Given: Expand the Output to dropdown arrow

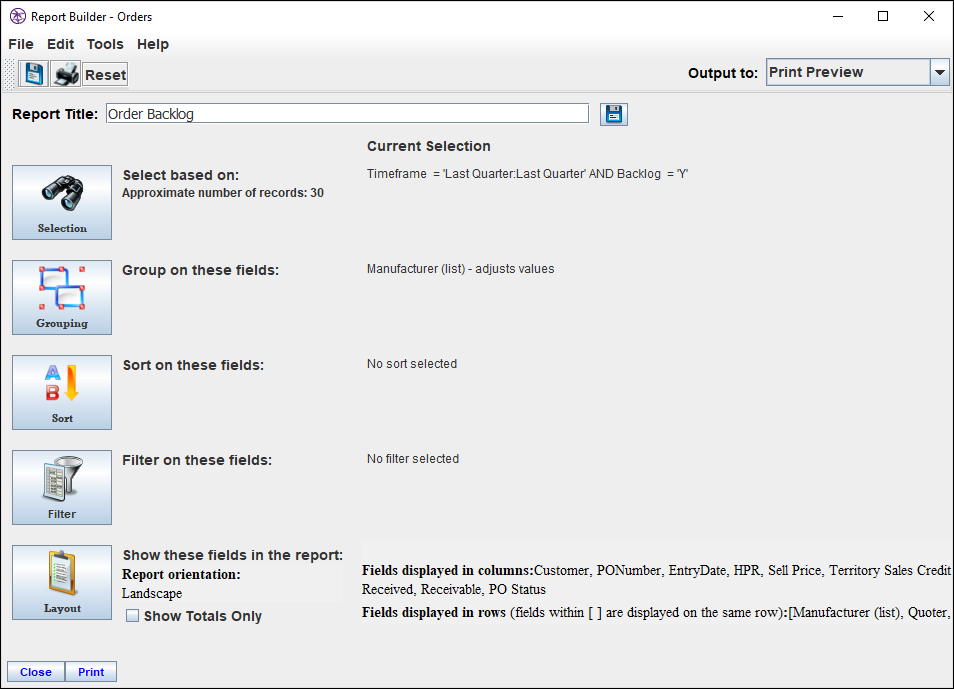Looking at the screenshot, I should [x=939, y=72].
